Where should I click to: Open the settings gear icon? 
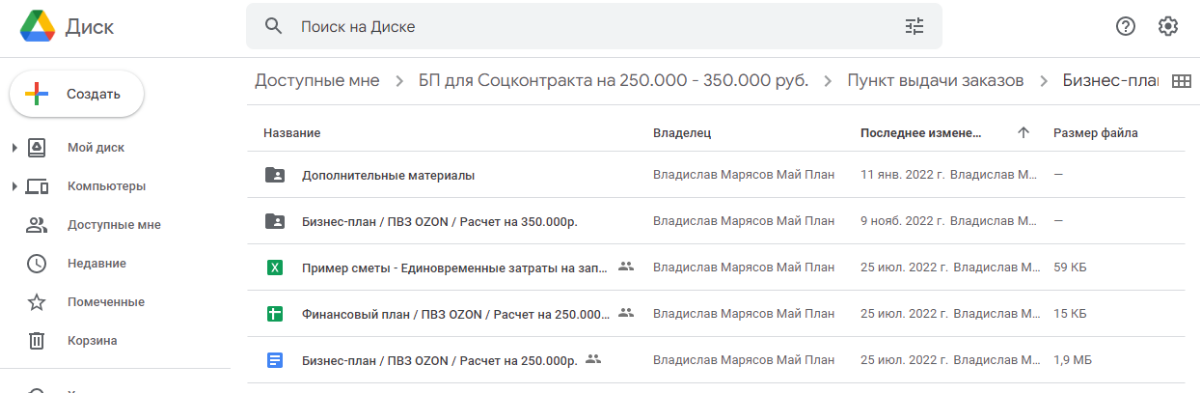click(1168, 27)
